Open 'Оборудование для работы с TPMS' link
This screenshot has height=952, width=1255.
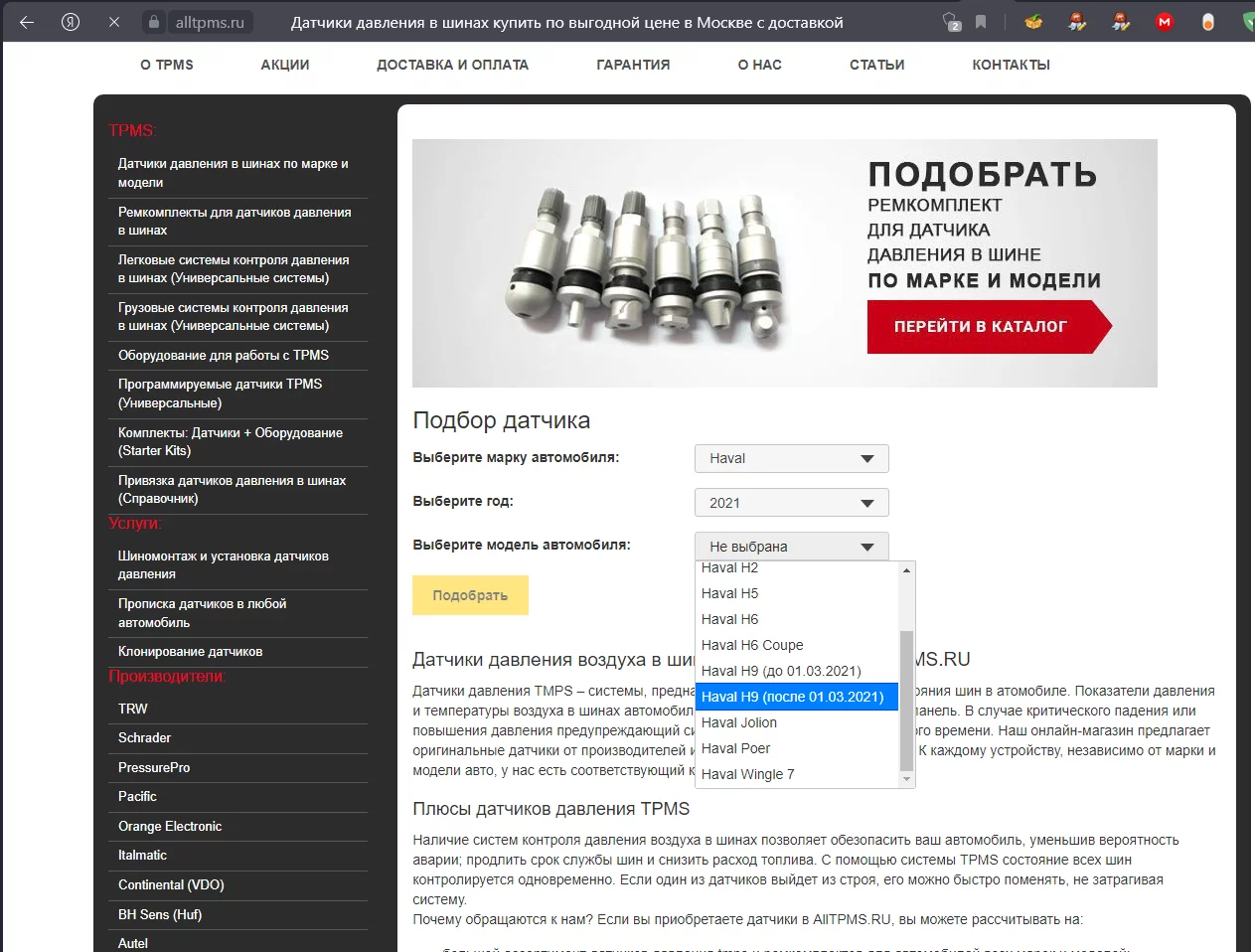pyautogui.click(x=224, y=355)
